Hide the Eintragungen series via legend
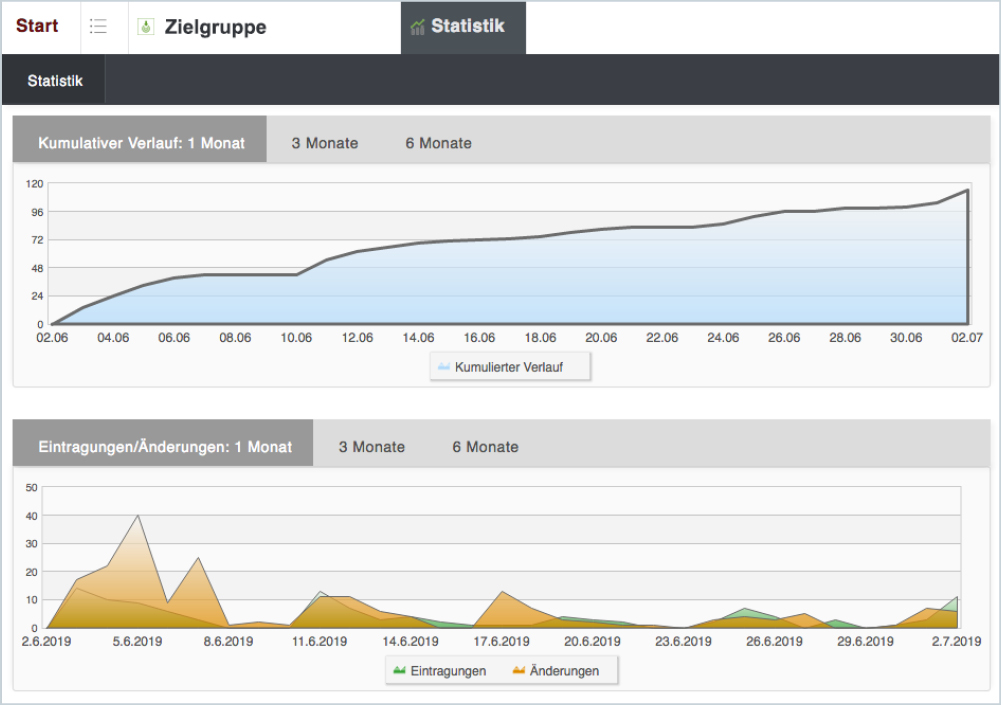The image size is (1001, 705). (447, 671)
